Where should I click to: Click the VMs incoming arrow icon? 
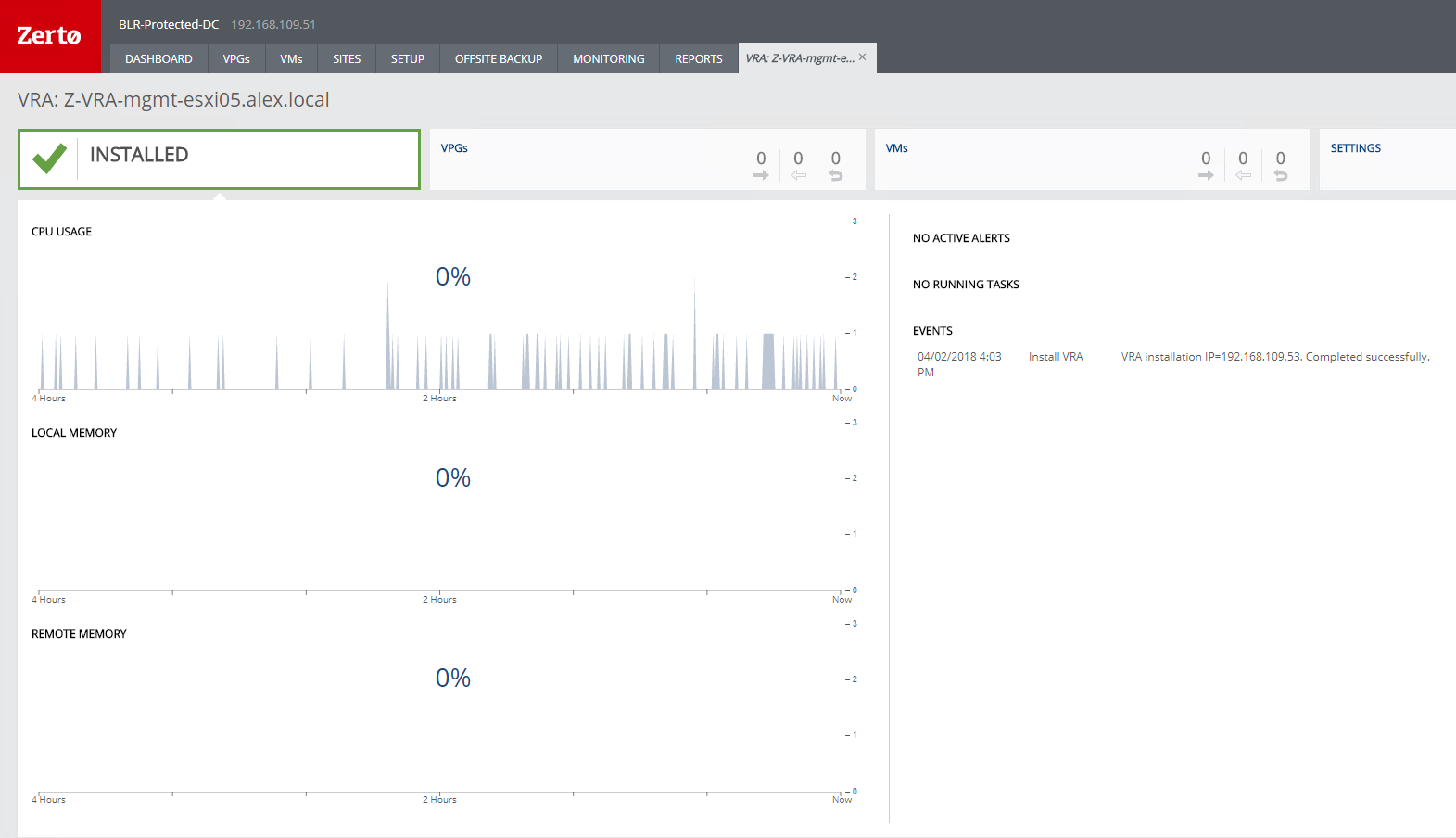1243,175
